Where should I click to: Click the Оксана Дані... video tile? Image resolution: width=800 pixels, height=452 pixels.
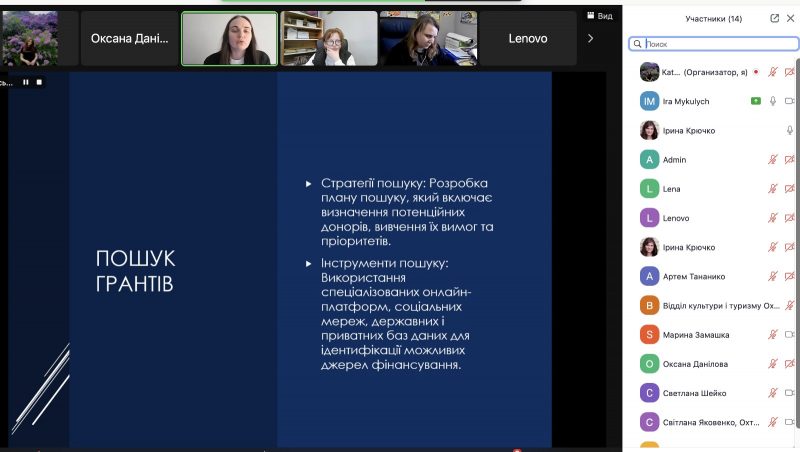pos(130,39)
